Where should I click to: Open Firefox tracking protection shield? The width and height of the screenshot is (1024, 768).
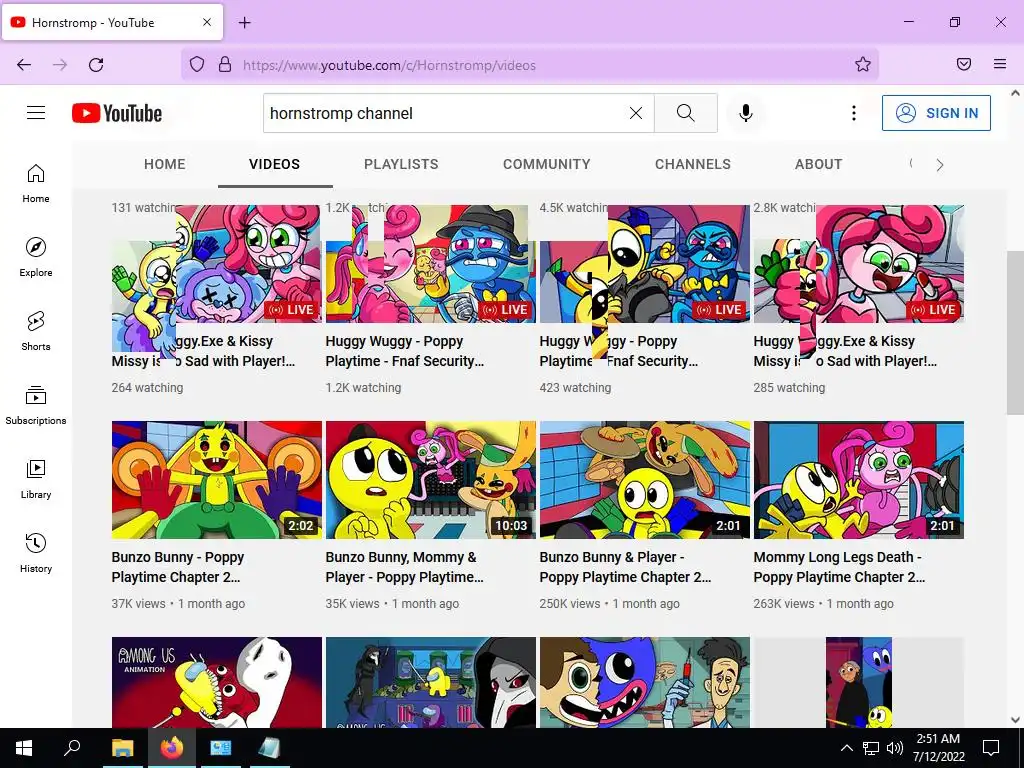pos(197,65)
